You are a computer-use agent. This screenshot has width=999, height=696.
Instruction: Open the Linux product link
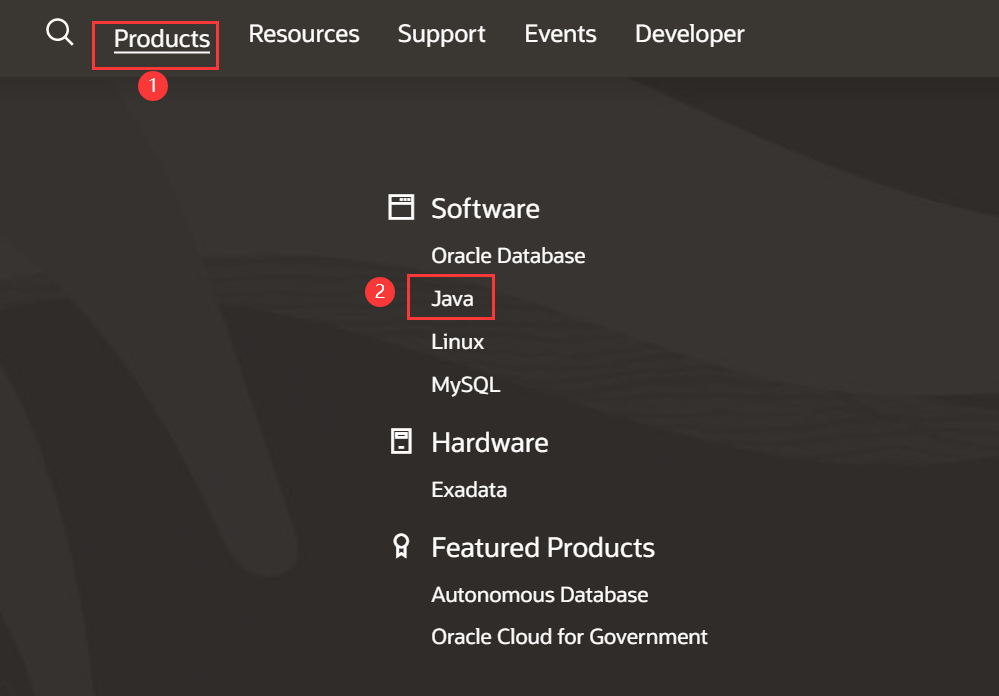point(457,342)
